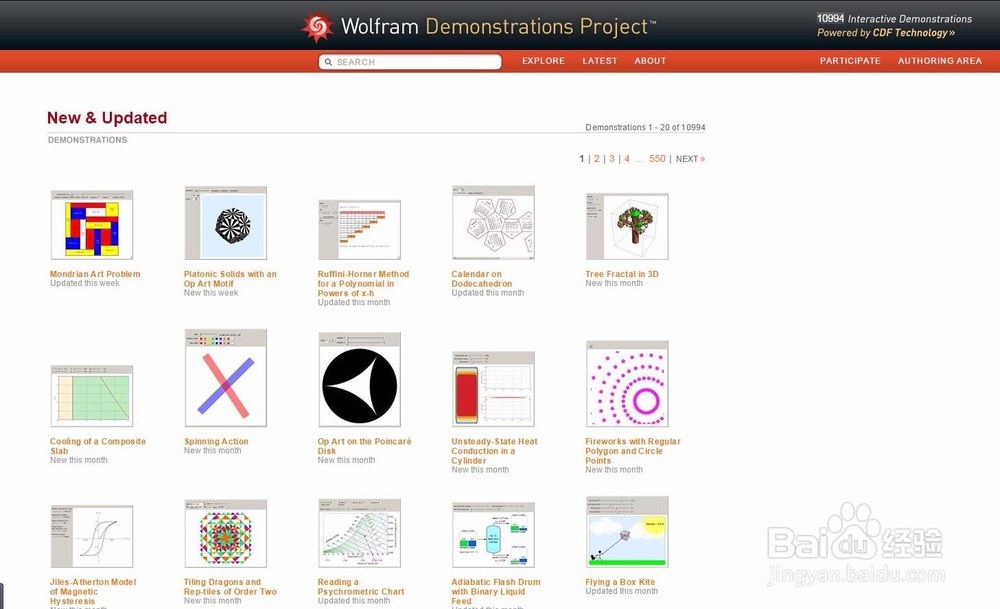Focus the SEARCH input field
Viewport: 1000px width, 609px height.
[410, 62]
